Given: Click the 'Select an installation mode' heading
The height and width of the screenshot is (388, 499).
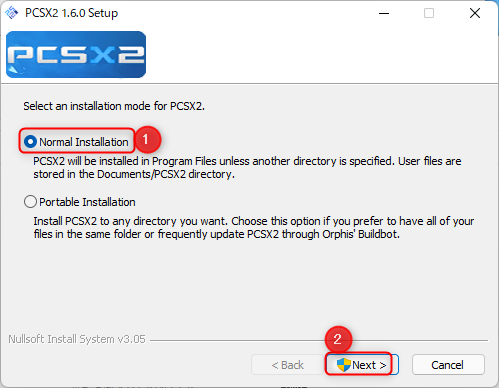Looking at the screenshot, I should [114, 106].
